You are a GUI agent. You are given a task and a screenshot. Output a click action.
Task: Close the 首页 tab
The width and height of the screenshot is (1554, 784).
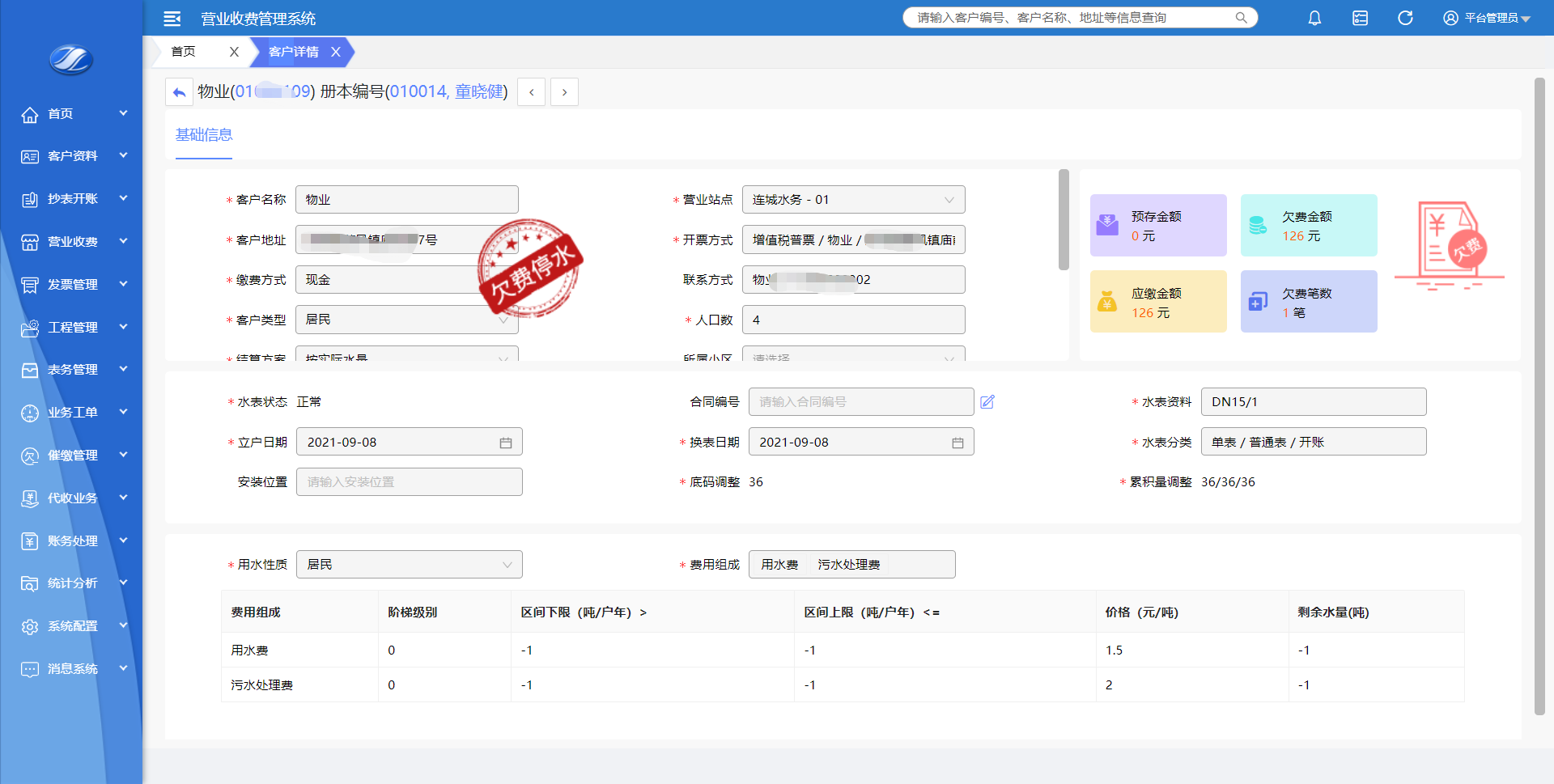pyautogui.click(x=234, y=52)
